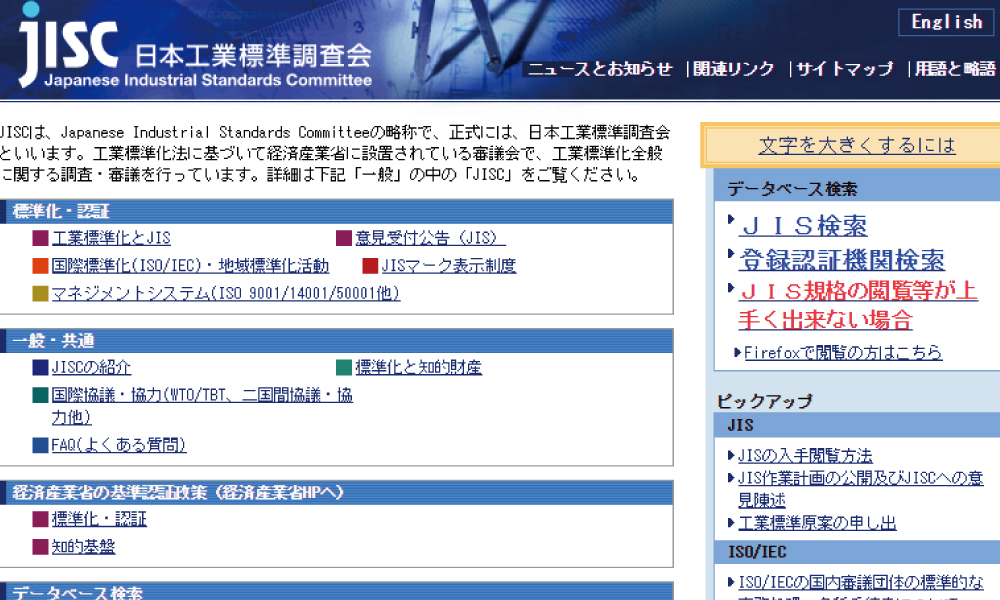Click the JIS pickup subheading
This screenshot has height=600, width=1000.
tap(740, 425)
